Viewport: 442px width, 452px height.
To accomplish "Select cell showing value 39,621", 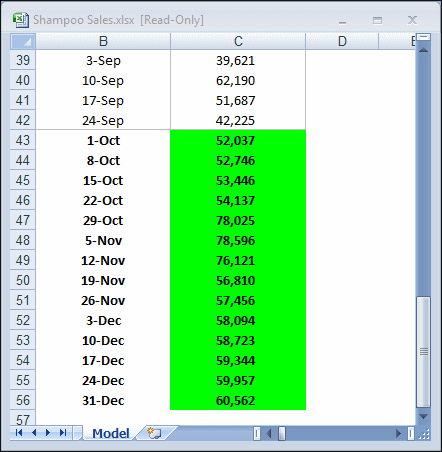I will 238,60.
